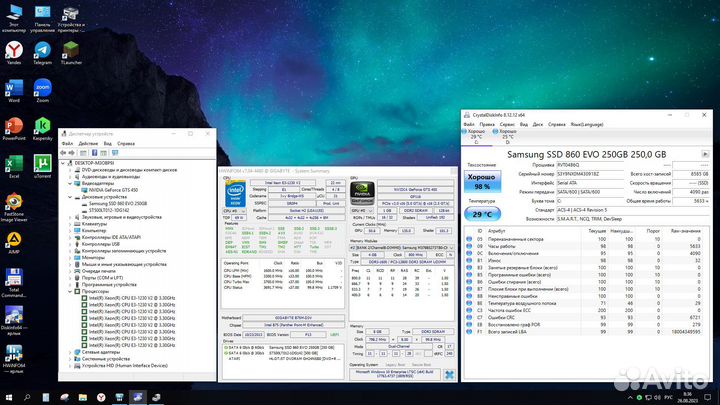This screenshot has height=405, width=720.
Task: Select drive C: tab in CrystalDiskInfo
Action: click(476, 137)
